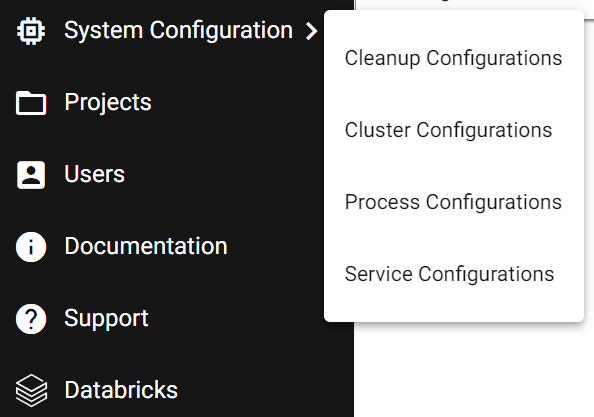Click the System Configuration chip icon

click(x=31, y=31)
